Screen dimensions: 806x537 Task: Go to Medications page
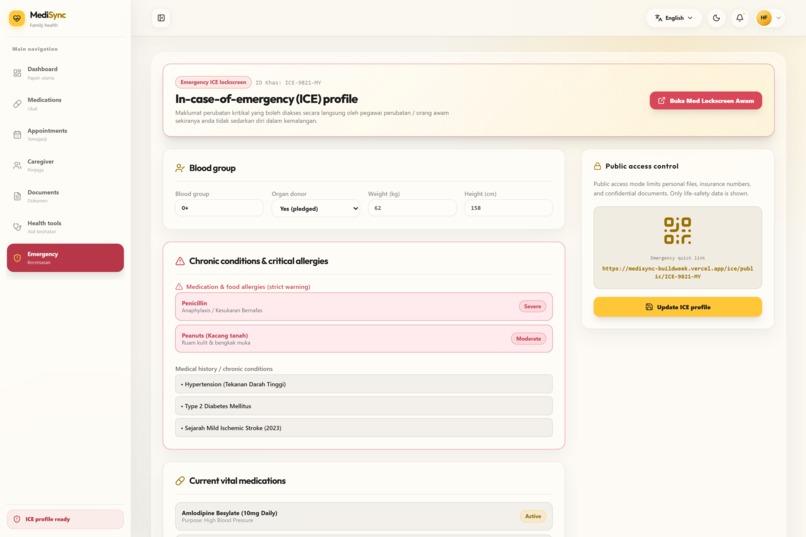tap(65, 104)
